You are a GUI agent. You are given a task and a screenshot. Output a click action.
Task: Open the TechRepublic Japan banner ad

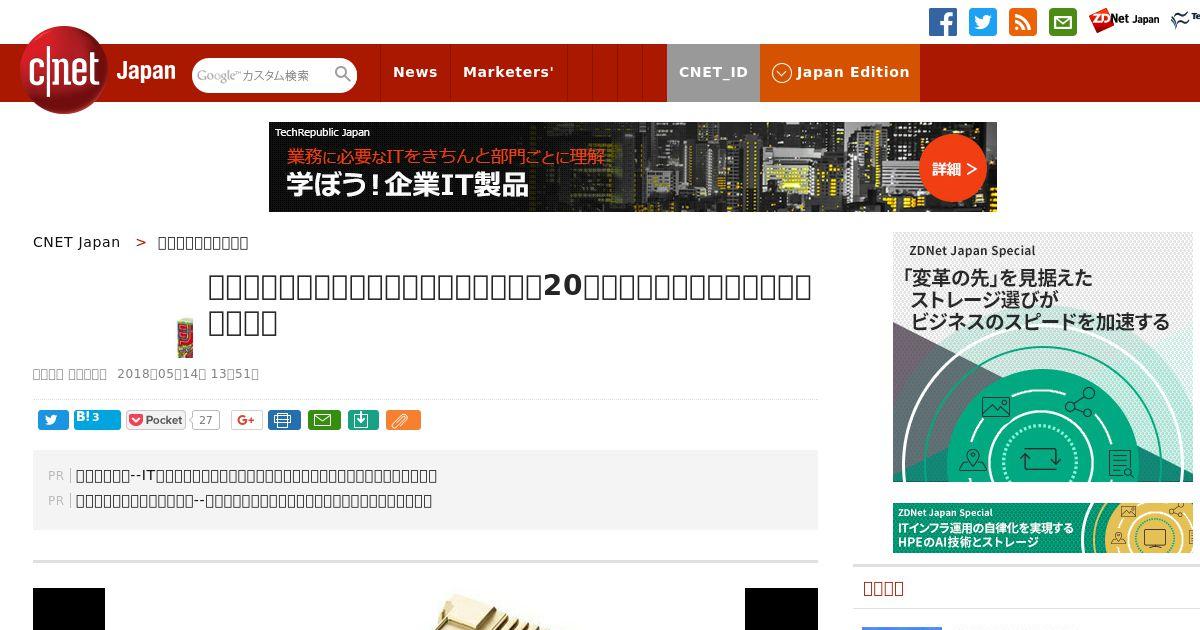click(x=632, y=167)
